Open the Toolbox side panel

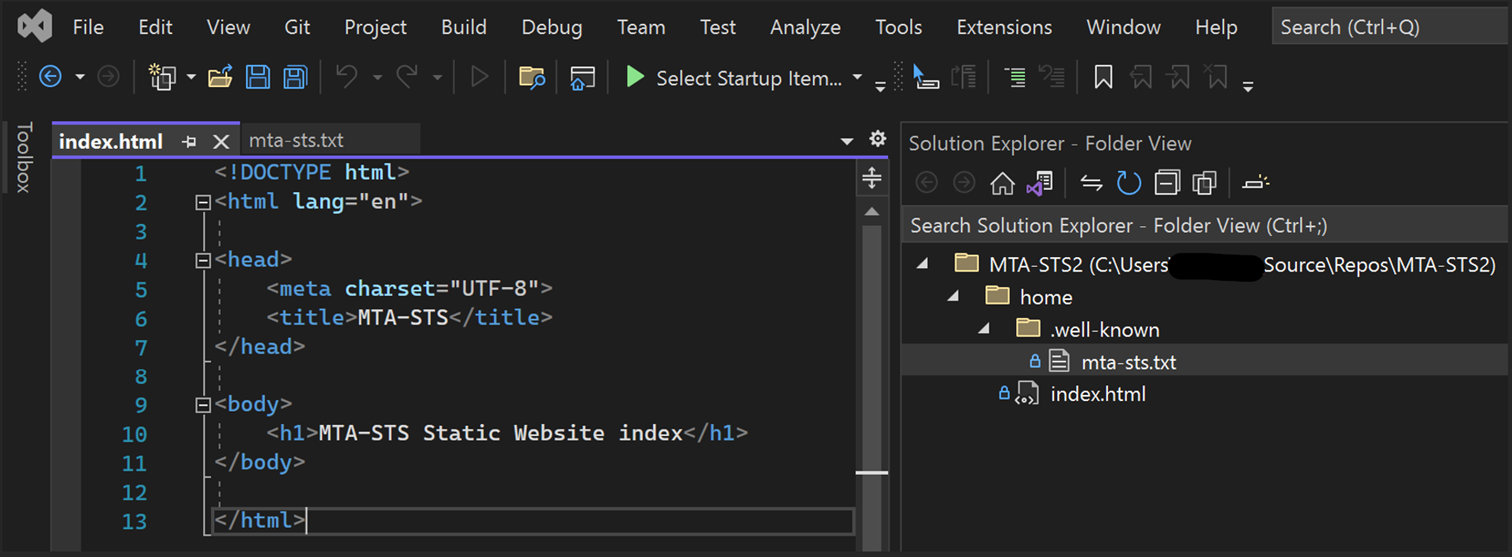(24, 157)
